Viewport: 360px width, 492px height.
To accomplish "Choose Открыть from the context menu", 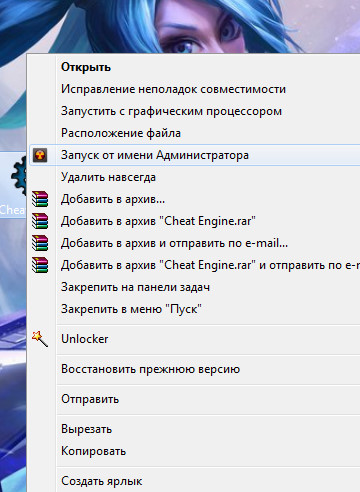I will (x=86, y=67).
